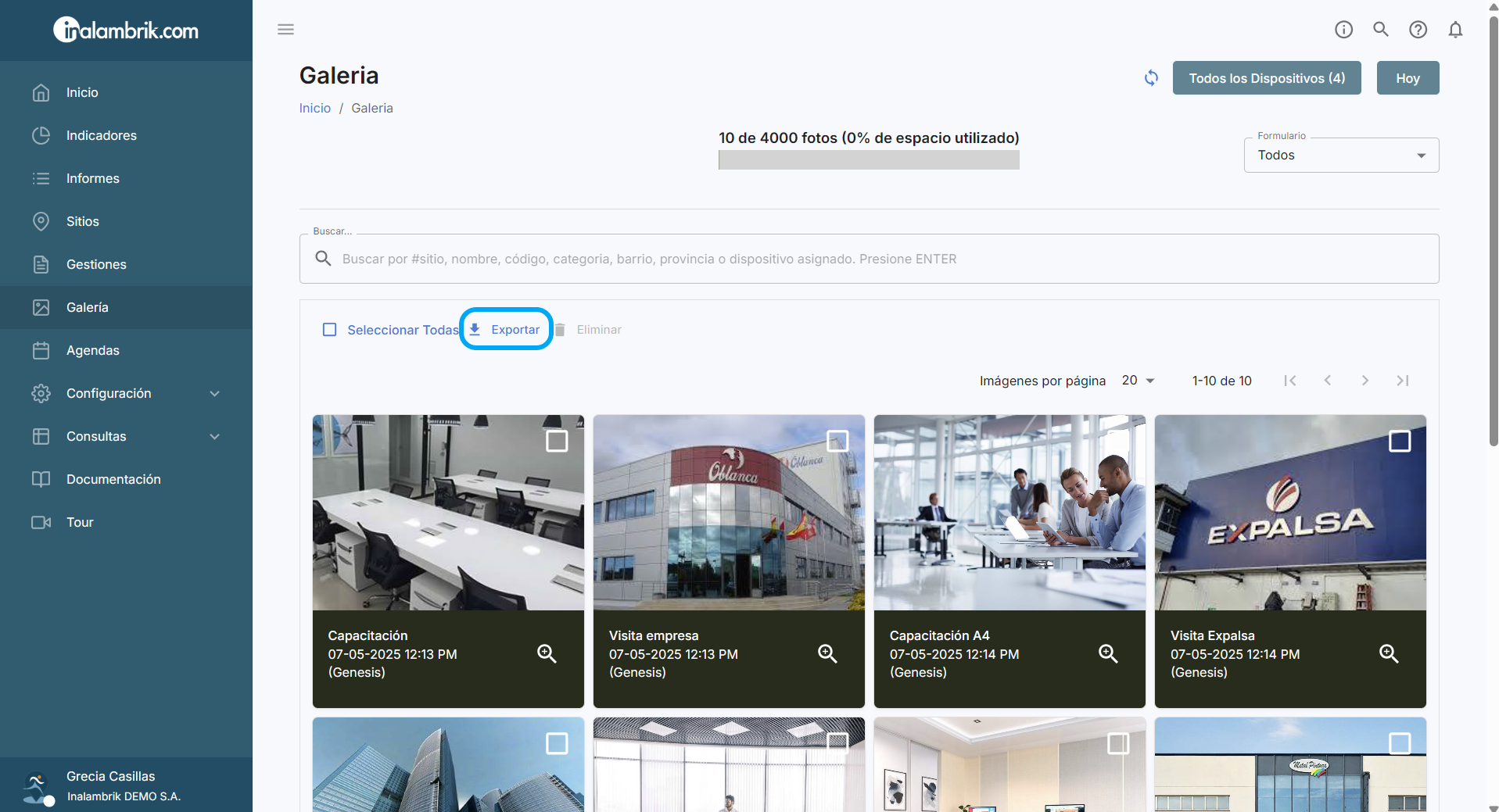Select the Visita empresa photo checkbox
1499x812 pixels.
point(837,441)
